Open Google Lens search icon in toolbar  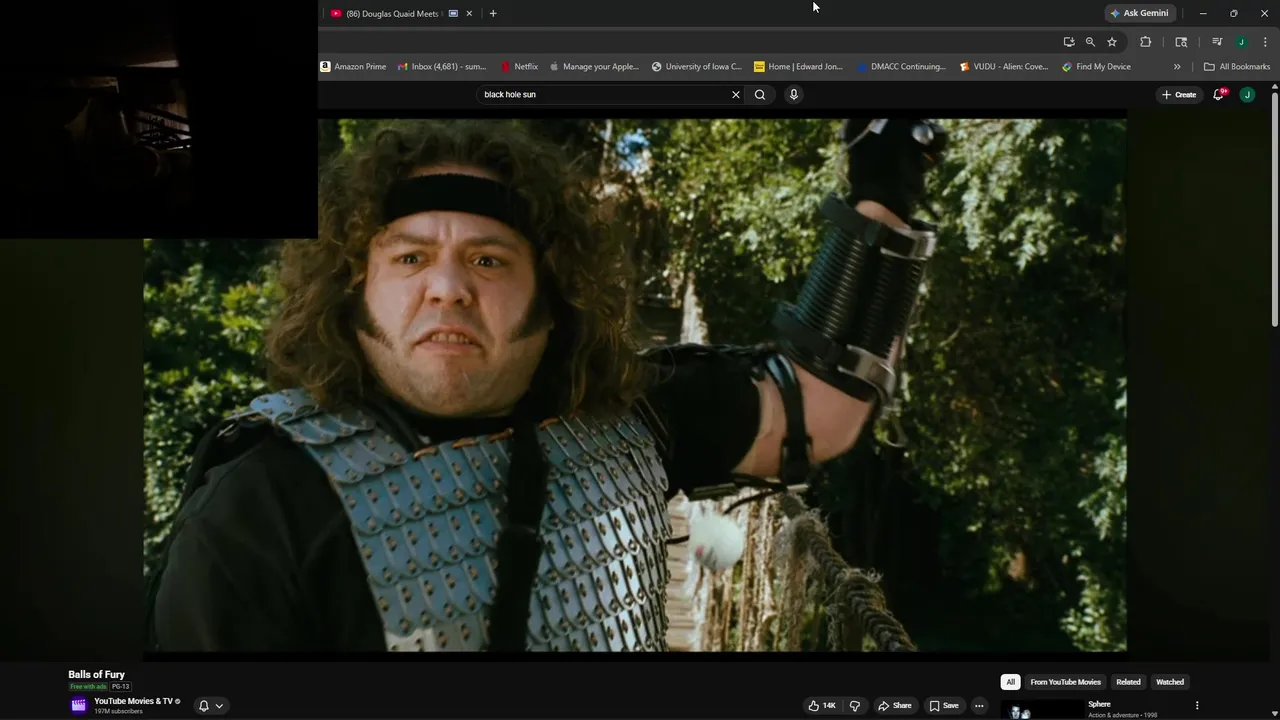click(x=1181, y=42)
